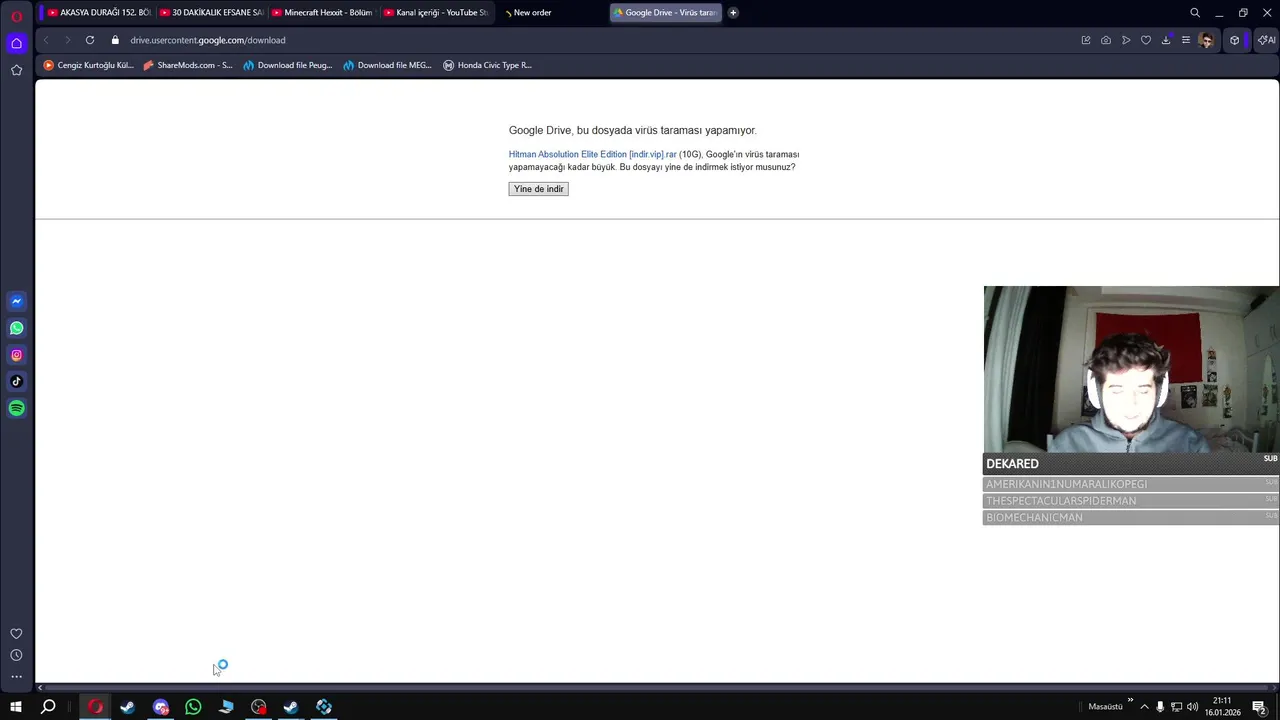1280x720 pixels.
Task: Open WhatsApp in the browser sidebar
Action: point(16,328)
